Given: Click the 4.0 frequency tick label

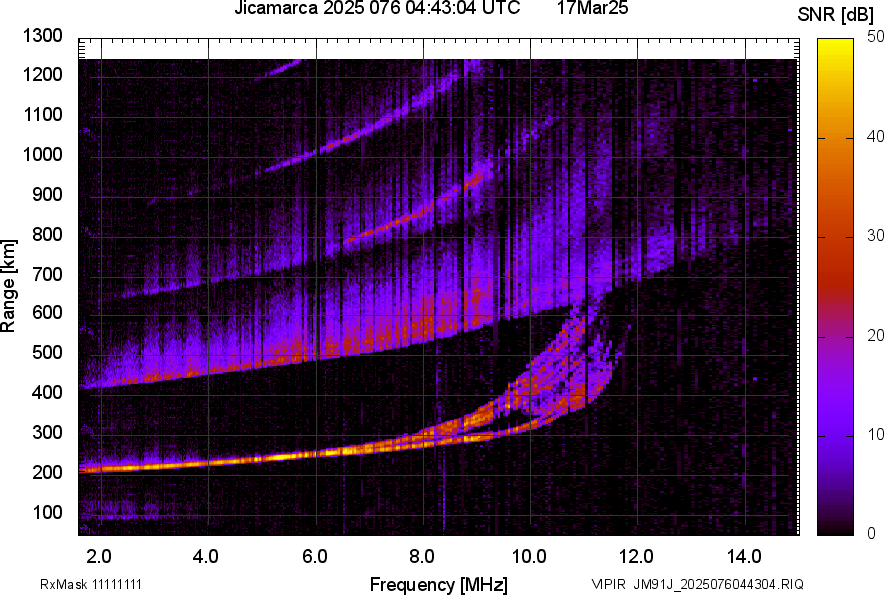Looking at the screenshot, I should (x=205, y=557).
